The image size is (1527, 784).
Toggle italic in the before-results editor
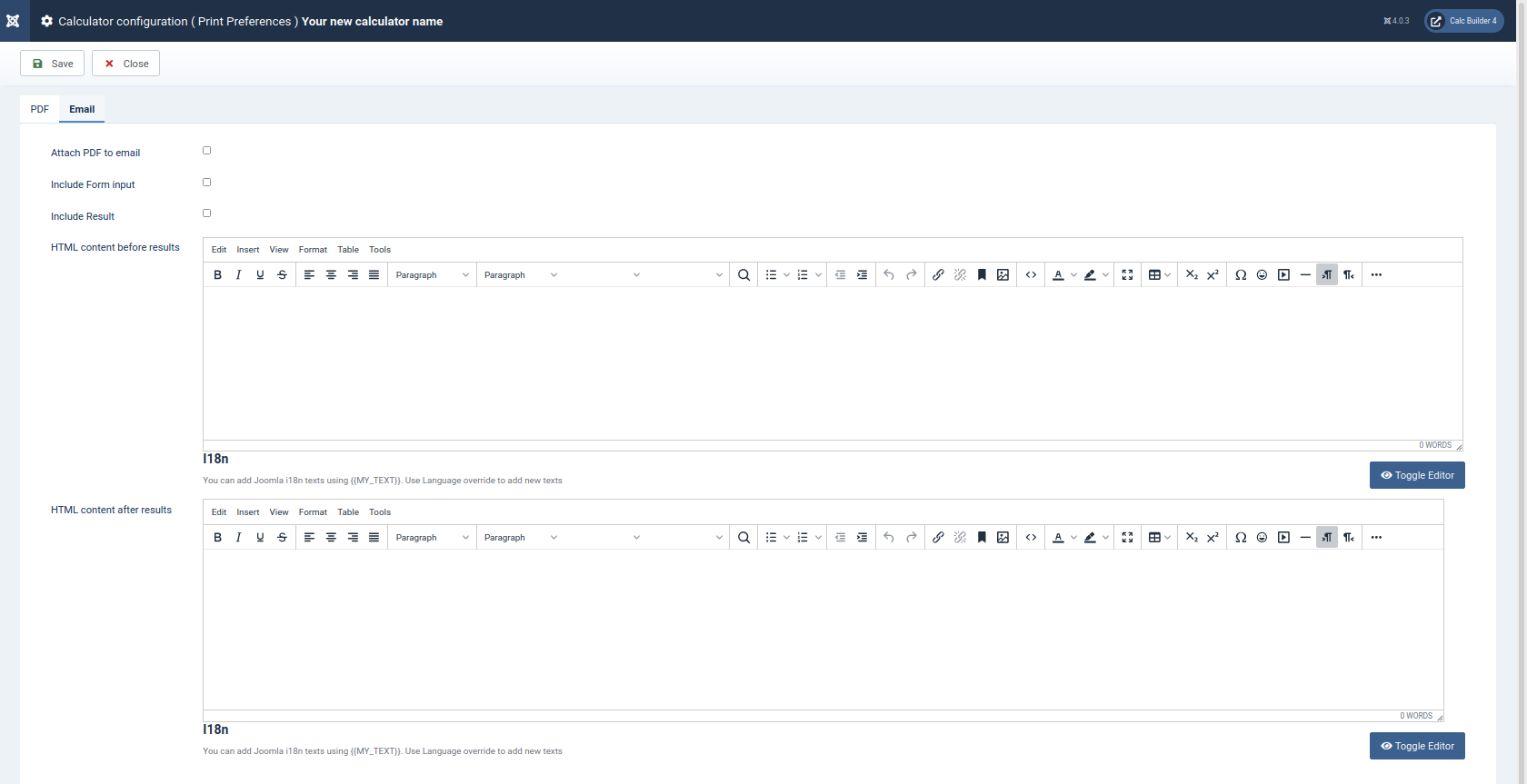(238, 274)
